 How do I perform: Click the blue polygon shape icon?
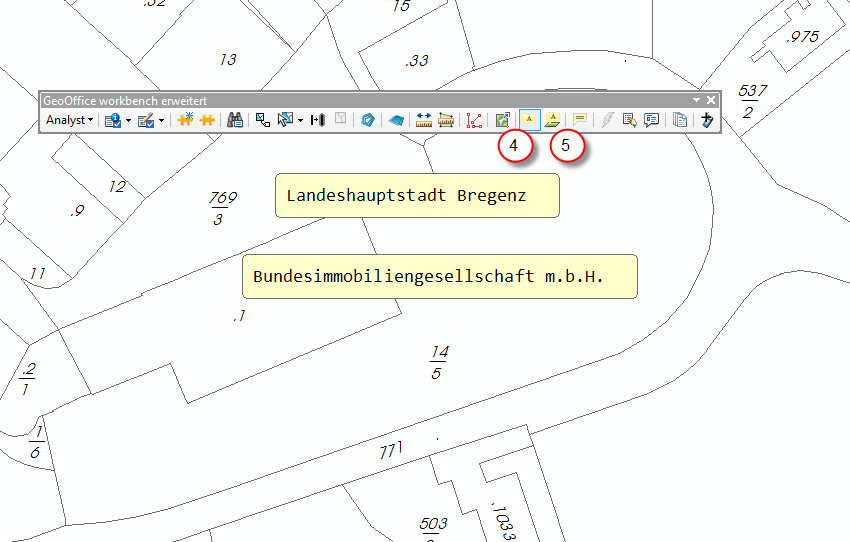368,120
